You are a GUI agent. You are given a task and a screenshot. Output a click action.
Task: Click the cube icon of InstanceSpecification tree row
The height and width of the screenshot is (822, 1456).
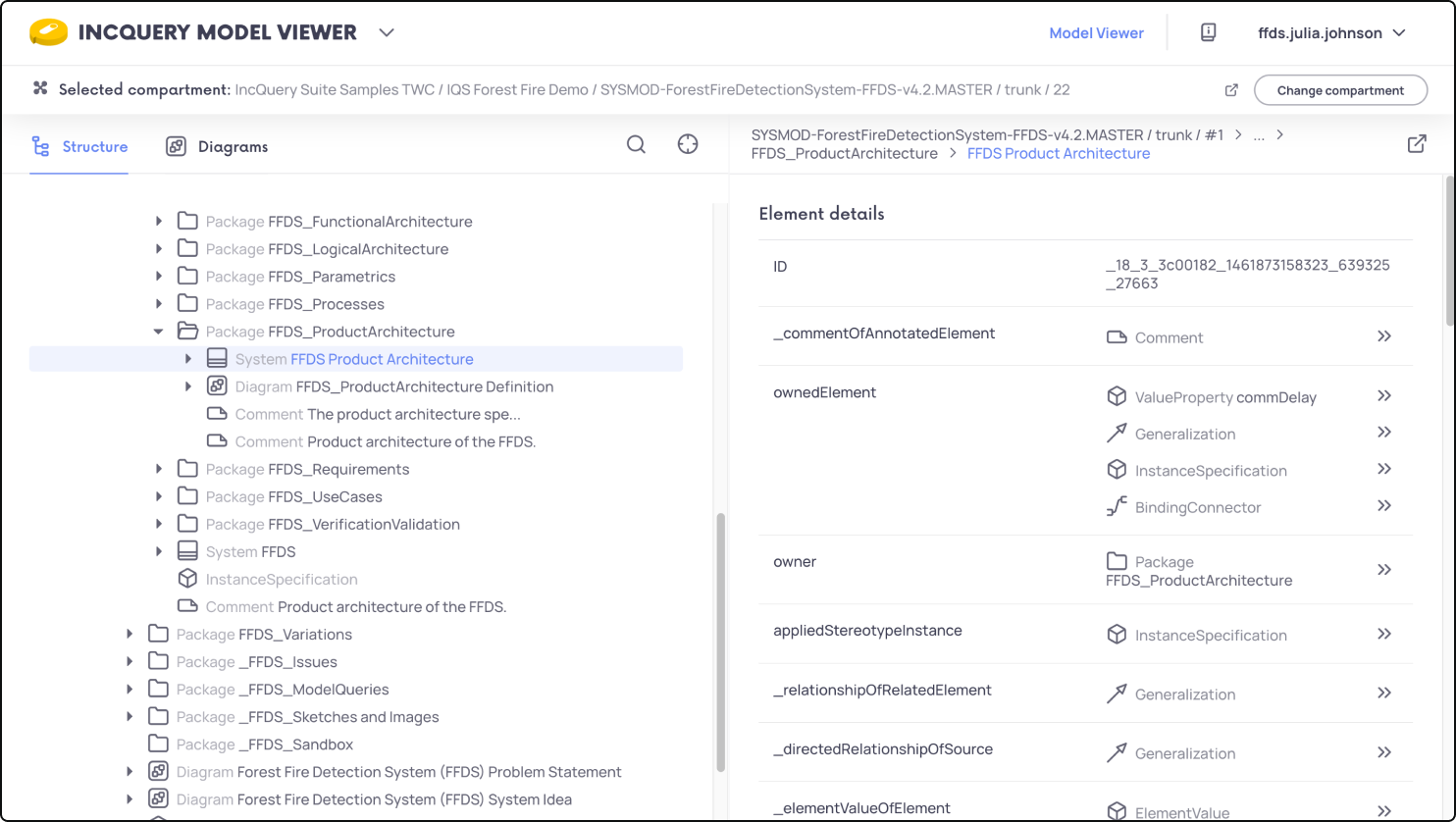coord(187,579)
